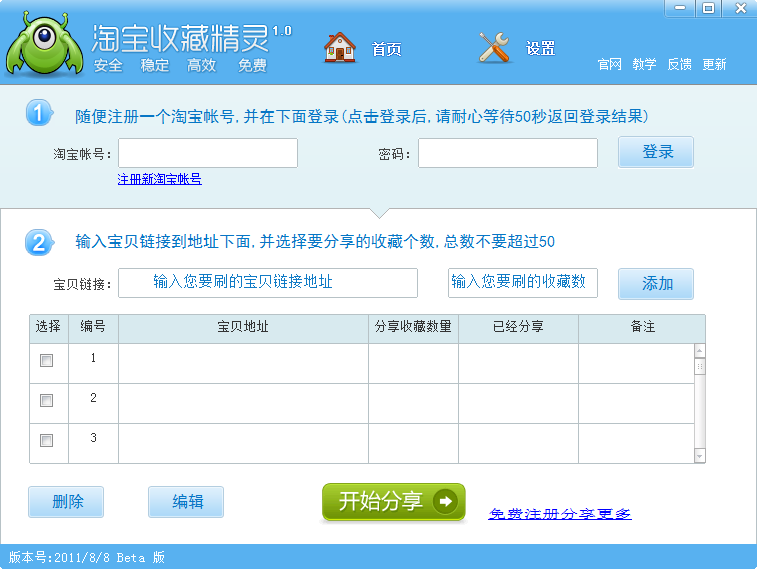Click the table scrollbar thumb

(700, 366)
